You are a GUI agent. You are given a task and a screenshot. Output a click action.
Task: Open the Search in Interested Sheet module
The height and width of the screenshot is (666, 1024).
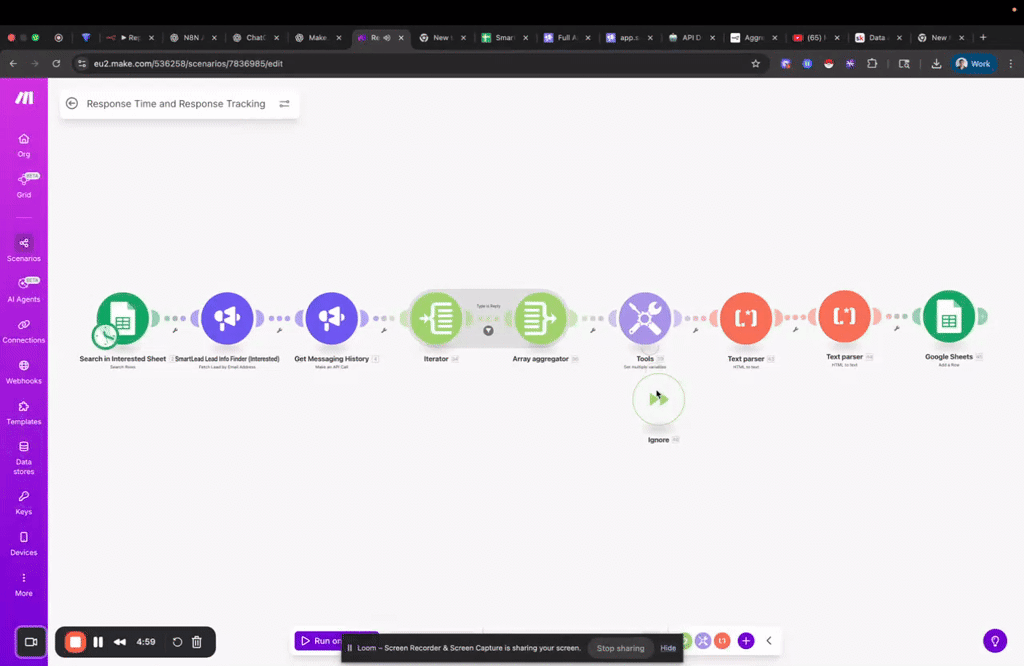click(x=123, y=318)
